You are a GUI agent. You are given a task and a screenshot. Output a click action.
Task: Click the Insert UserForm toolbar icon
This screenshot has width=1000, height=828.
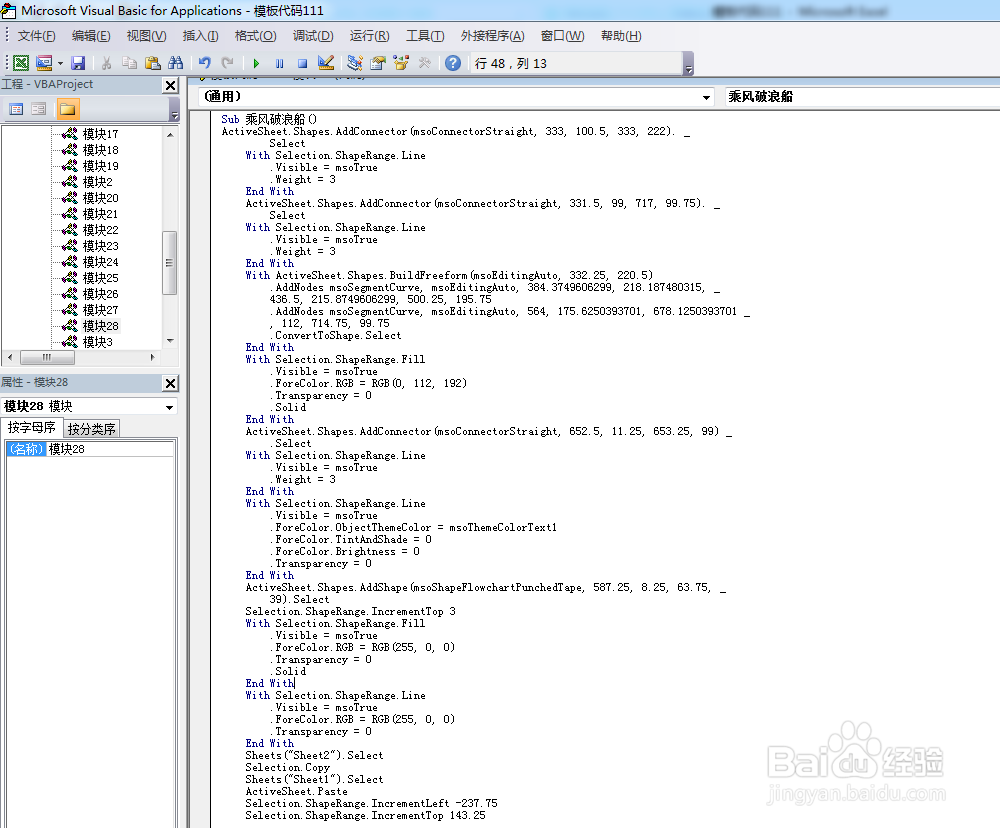44,63
